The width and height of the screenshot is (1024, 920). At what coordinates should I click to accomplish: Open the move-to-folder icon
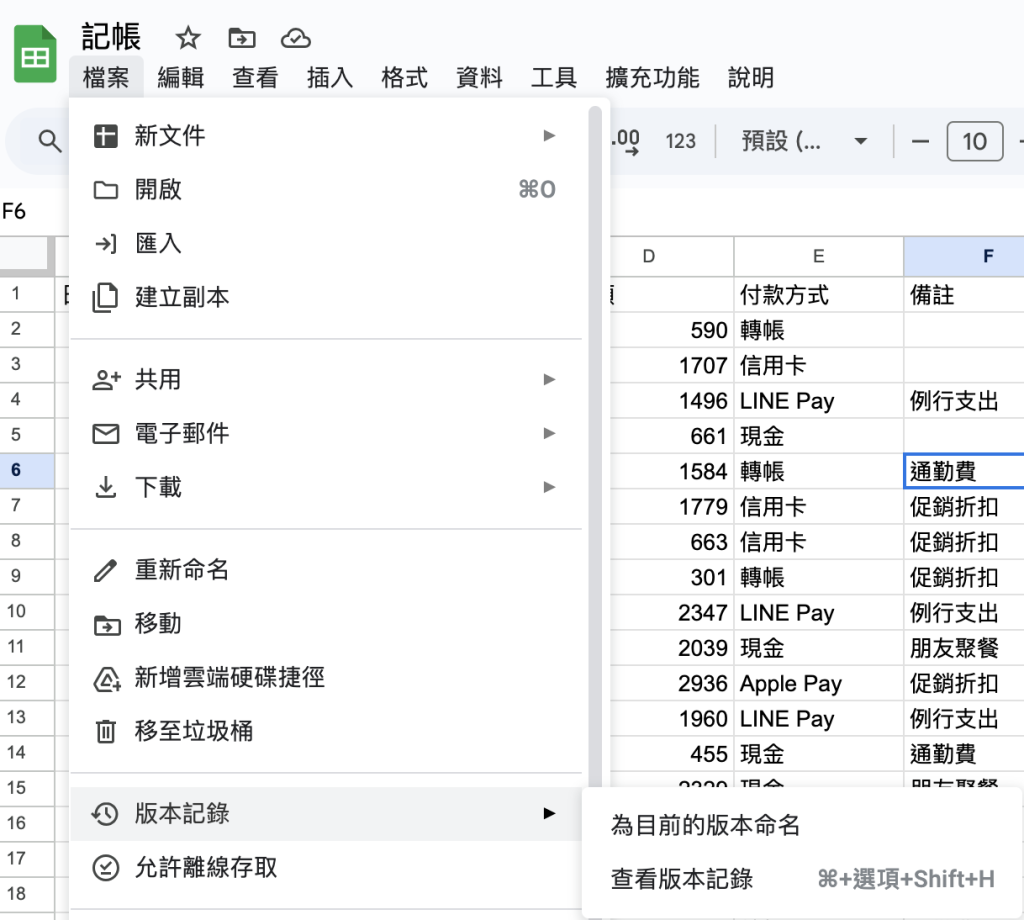coord(241,37)
